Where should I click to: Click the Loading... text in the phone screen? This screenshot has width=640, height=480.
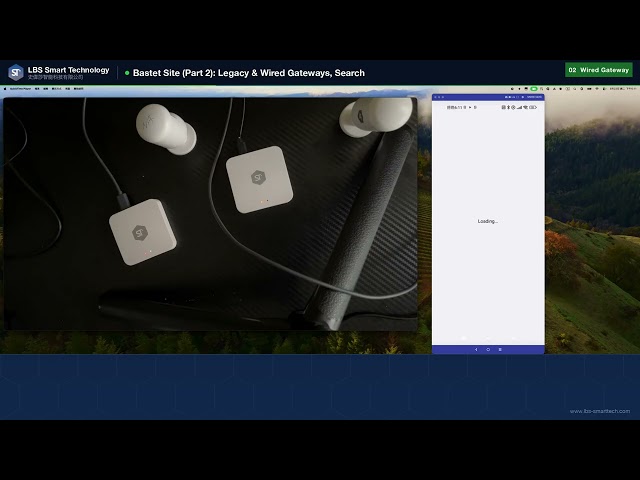click(488, 221)
